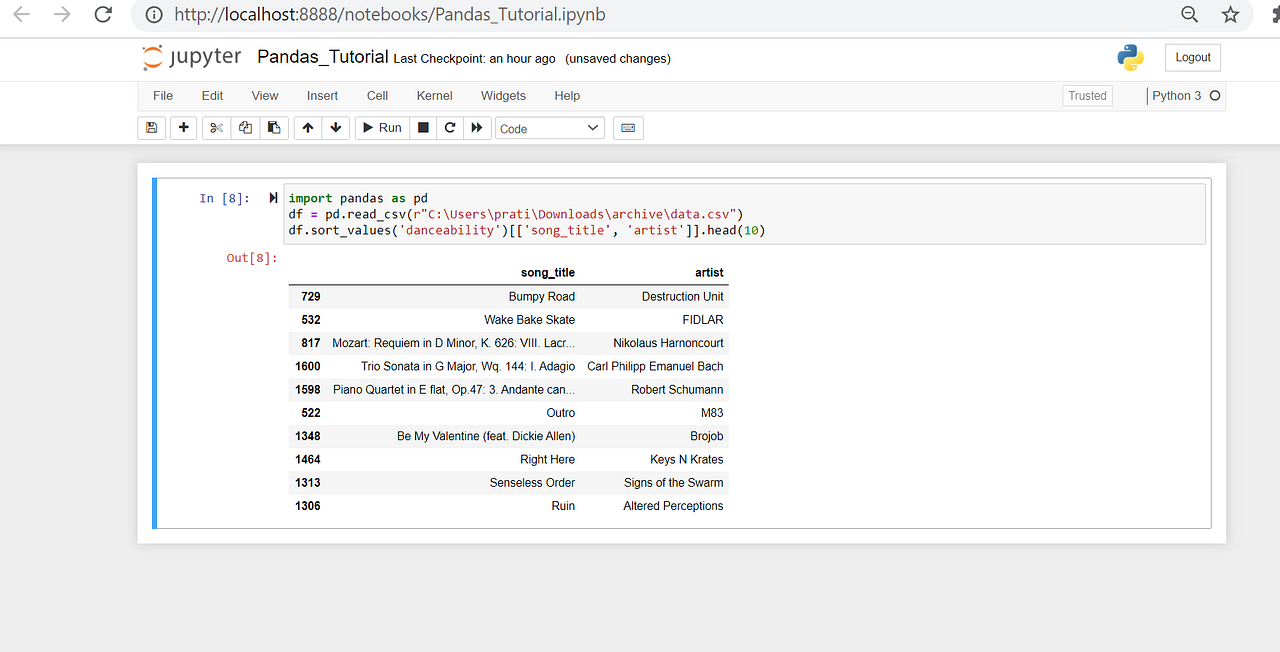Click the fast-forward run-all icon
This screenshot has width=1280, height=652.
pyautogui.click(x=477, y=127)
